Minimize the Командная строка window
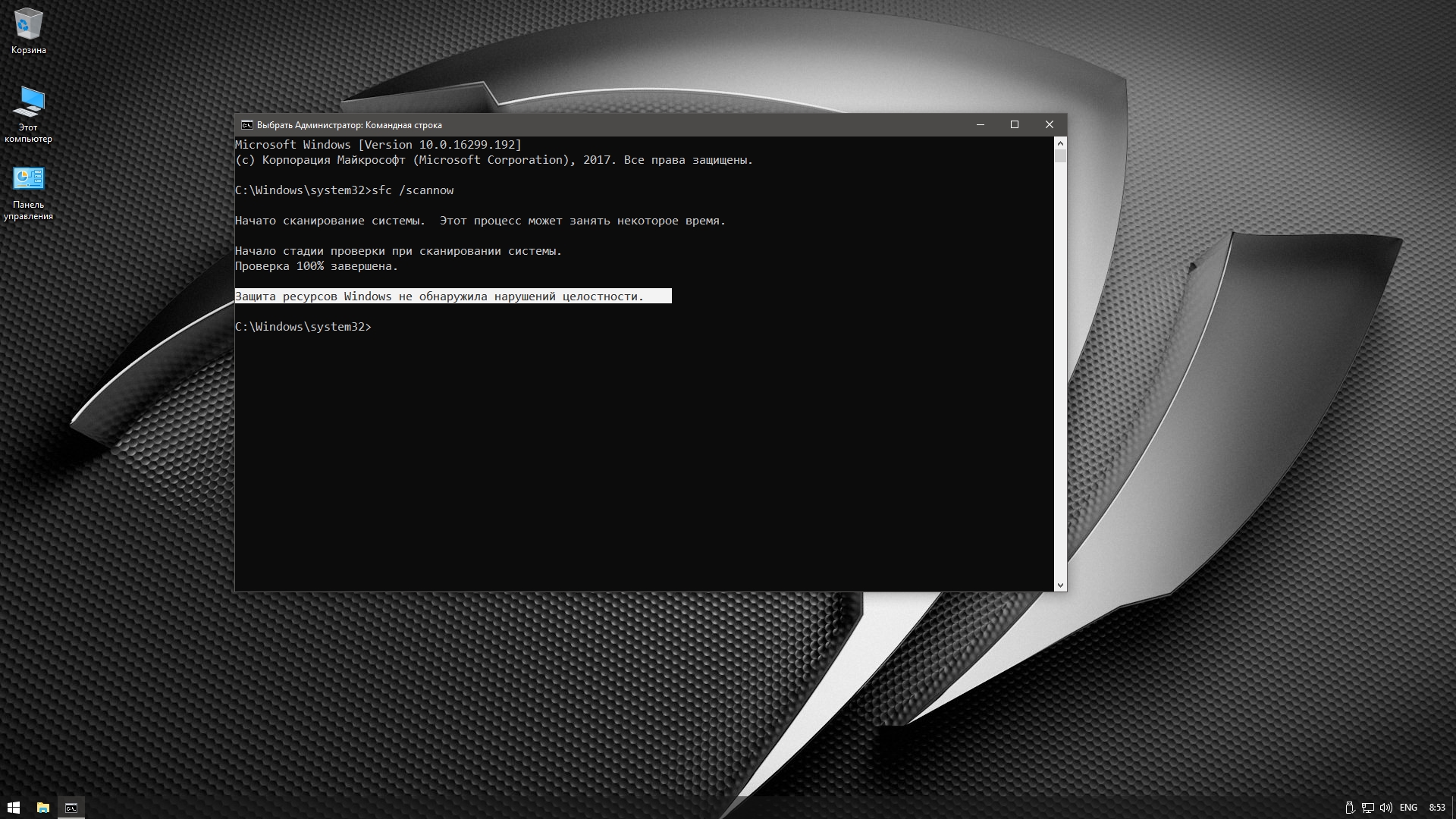 (980, 125)
